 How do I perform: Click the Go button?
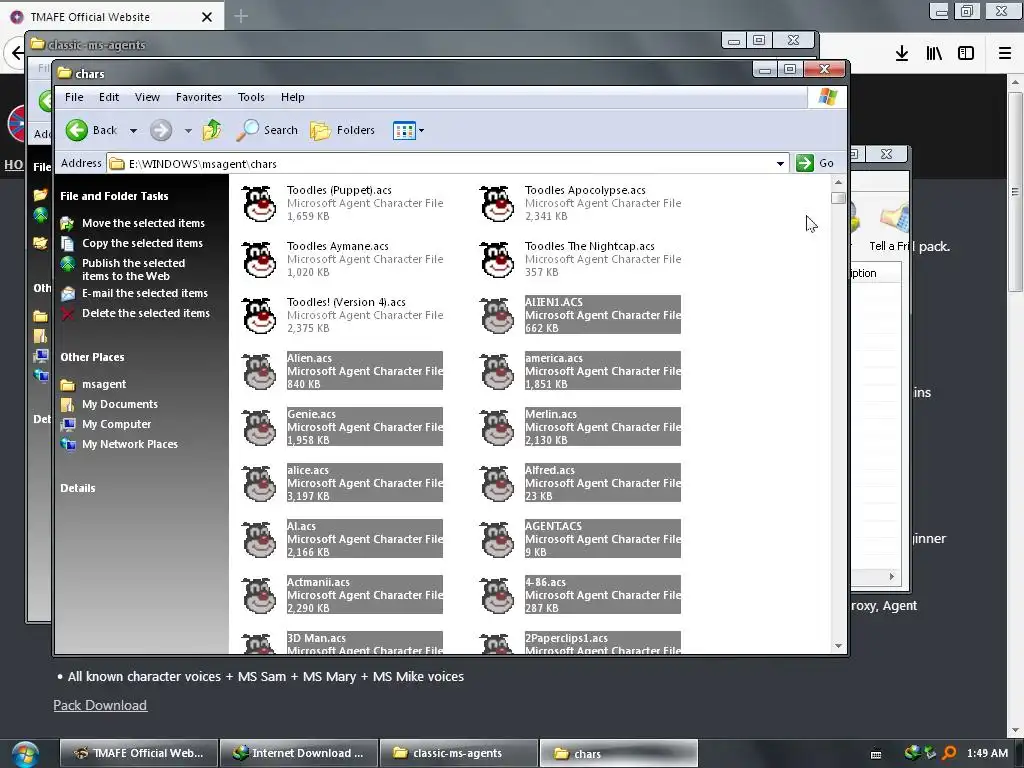pyautogui.click(x=815, y=163)
